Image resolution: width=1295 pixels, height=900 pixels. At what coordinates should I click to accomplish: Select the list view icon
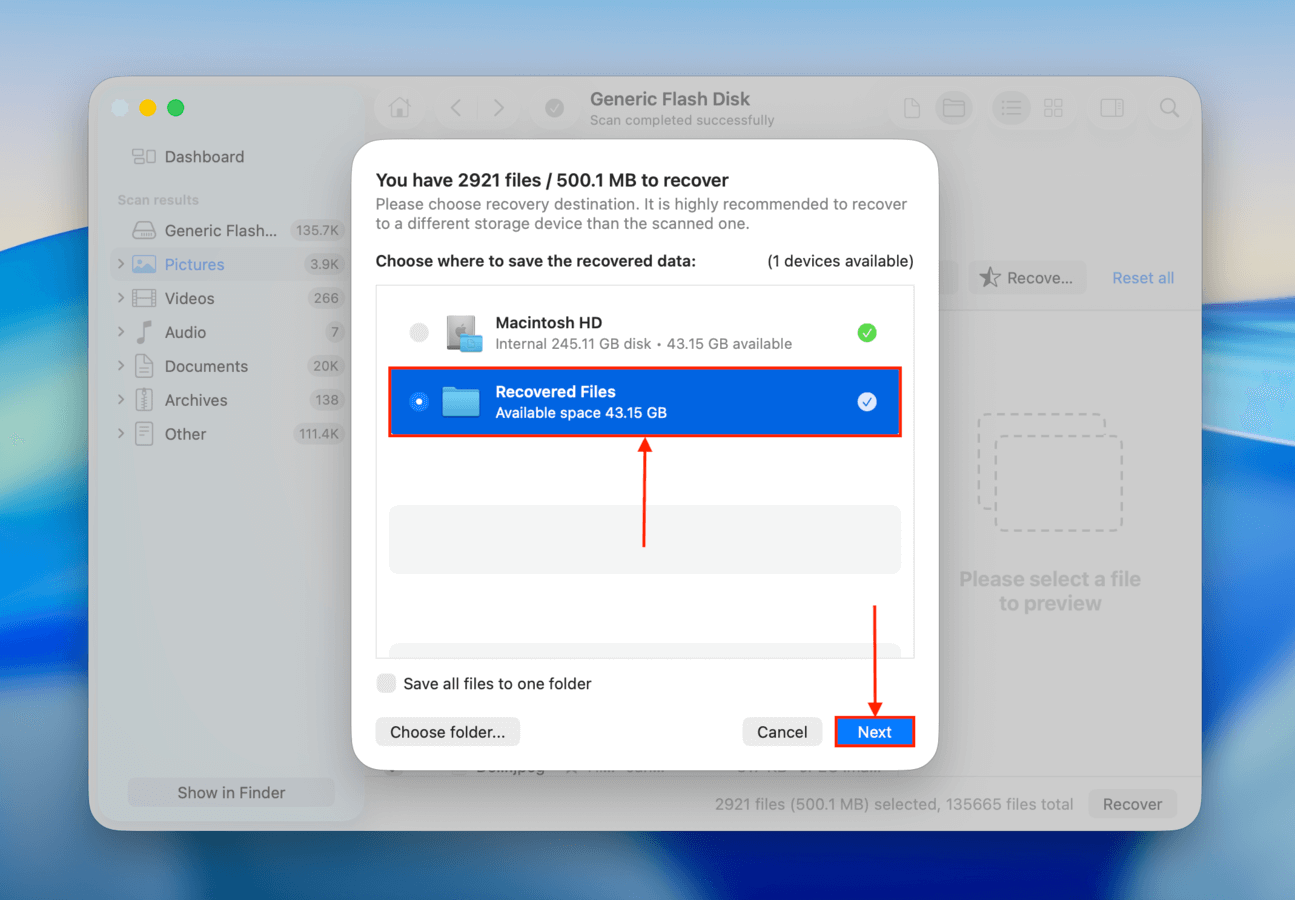(x=1011, y=108)
